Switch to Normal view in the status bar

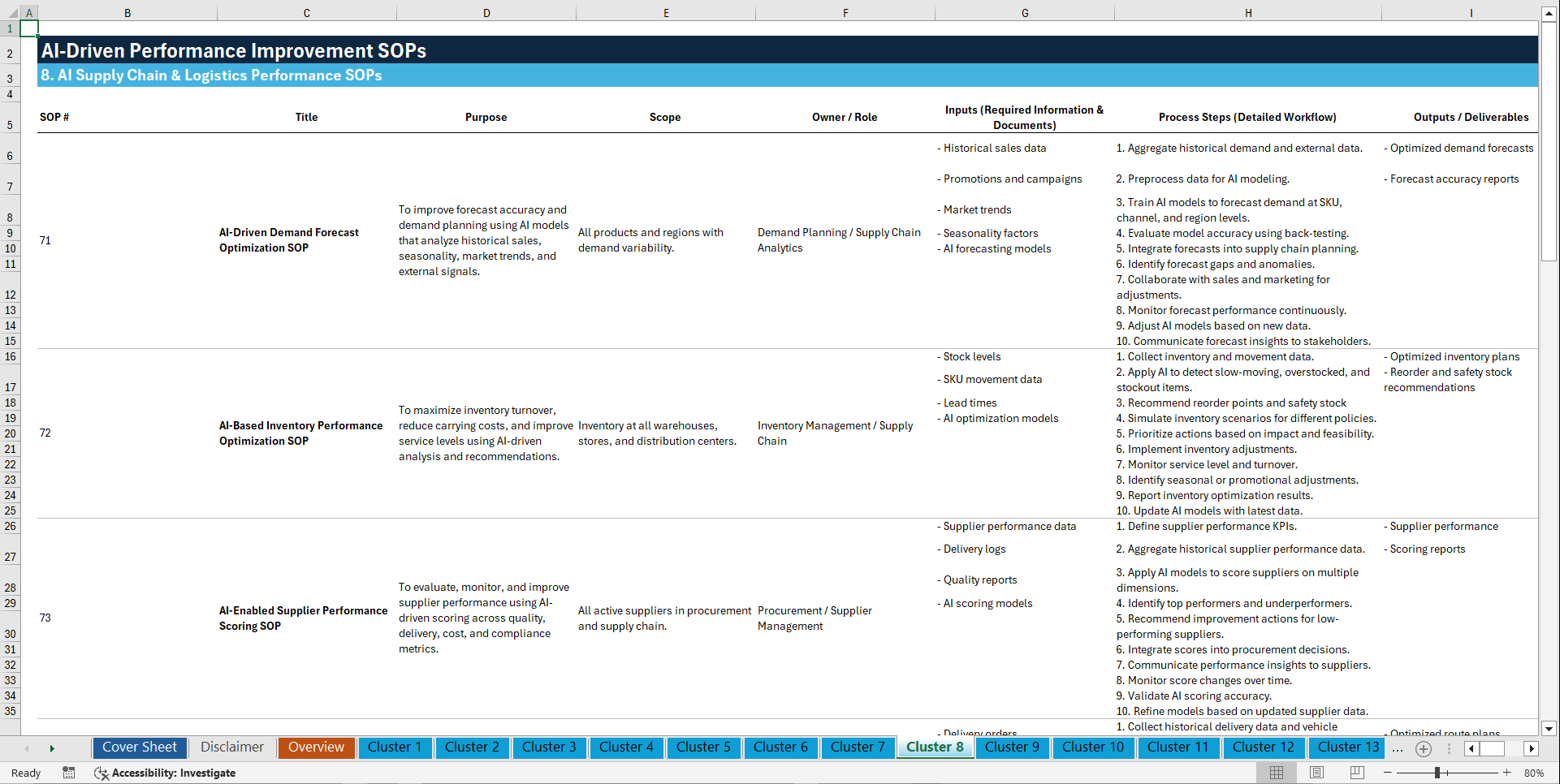pyautogui.click(x=1275, y=773)
